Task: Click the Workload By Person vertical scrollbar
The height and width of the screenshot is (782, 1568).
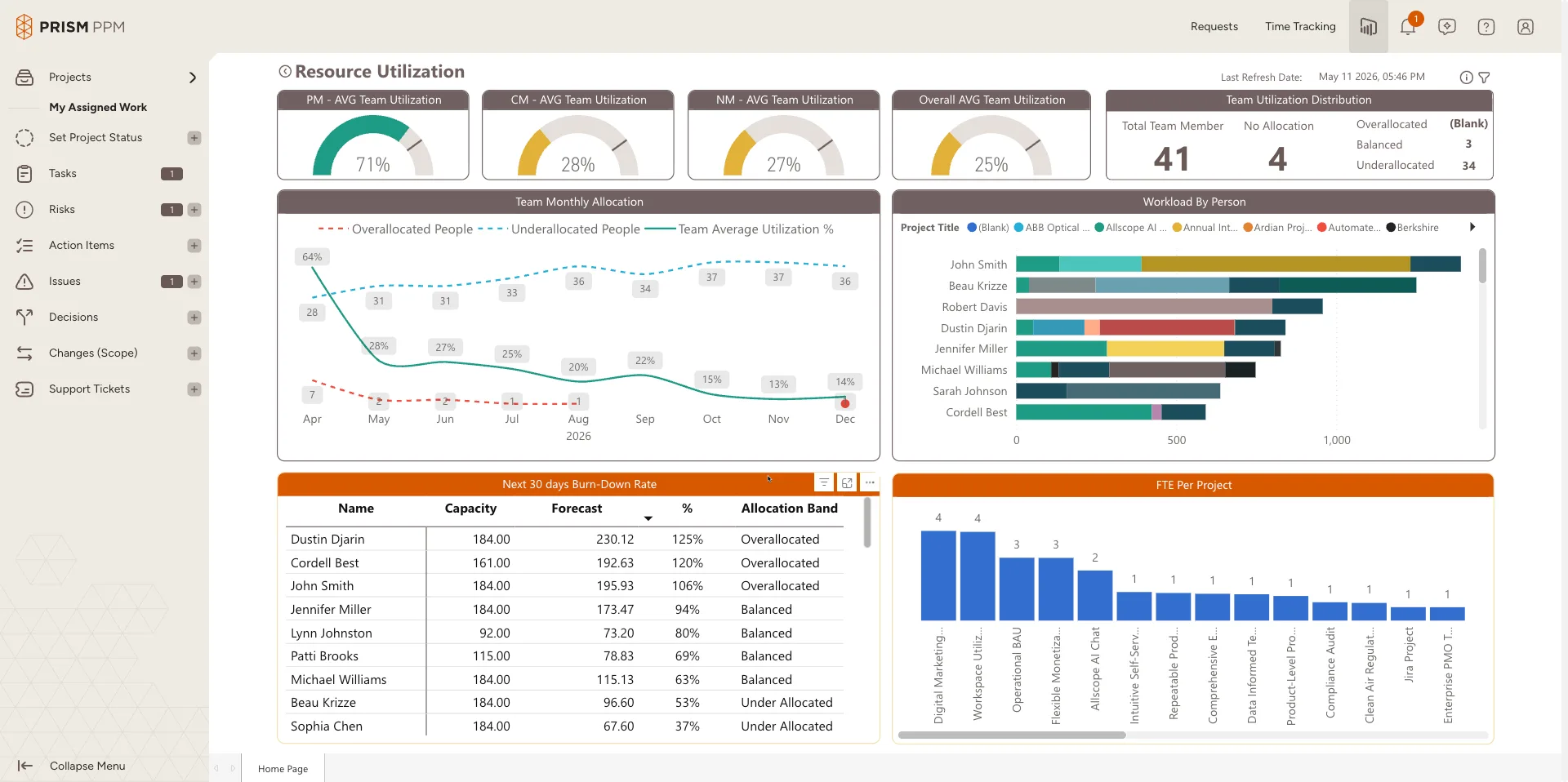Action: (1482, 265)
